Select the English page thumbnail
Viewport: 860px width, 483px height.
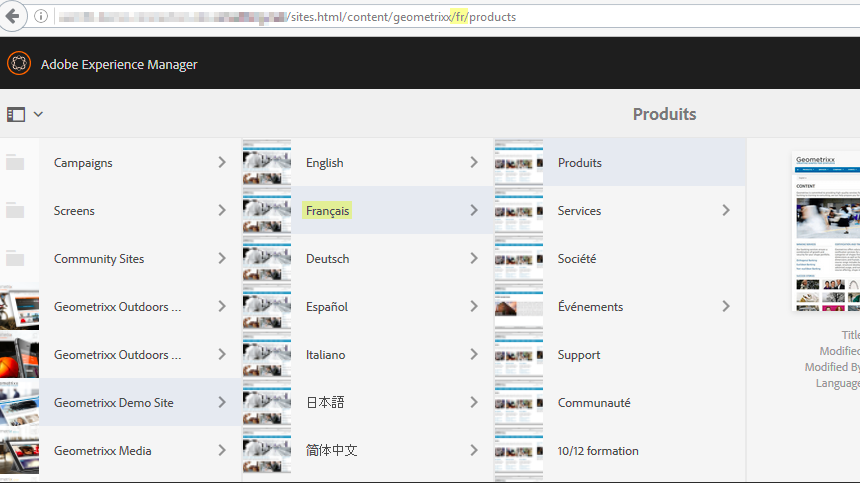(267, 162)
